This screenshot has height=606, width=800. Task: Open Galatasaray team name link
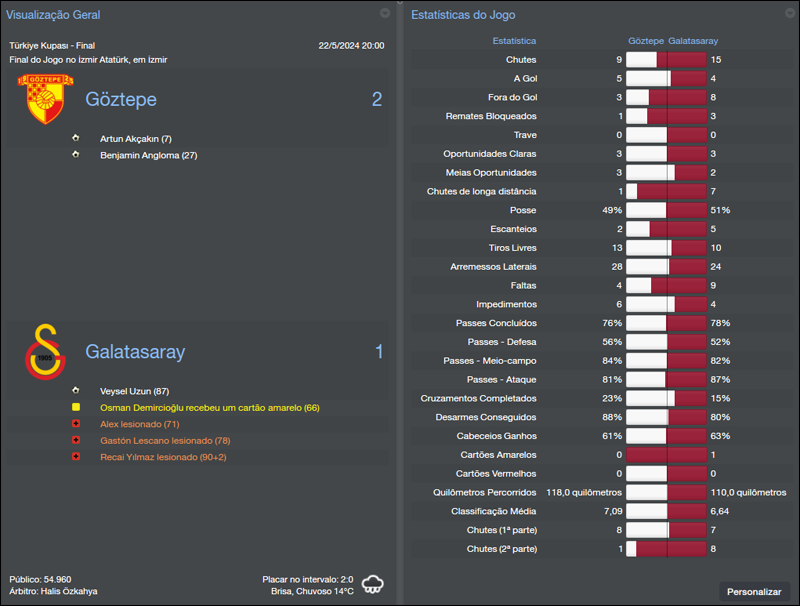[135, 352]
